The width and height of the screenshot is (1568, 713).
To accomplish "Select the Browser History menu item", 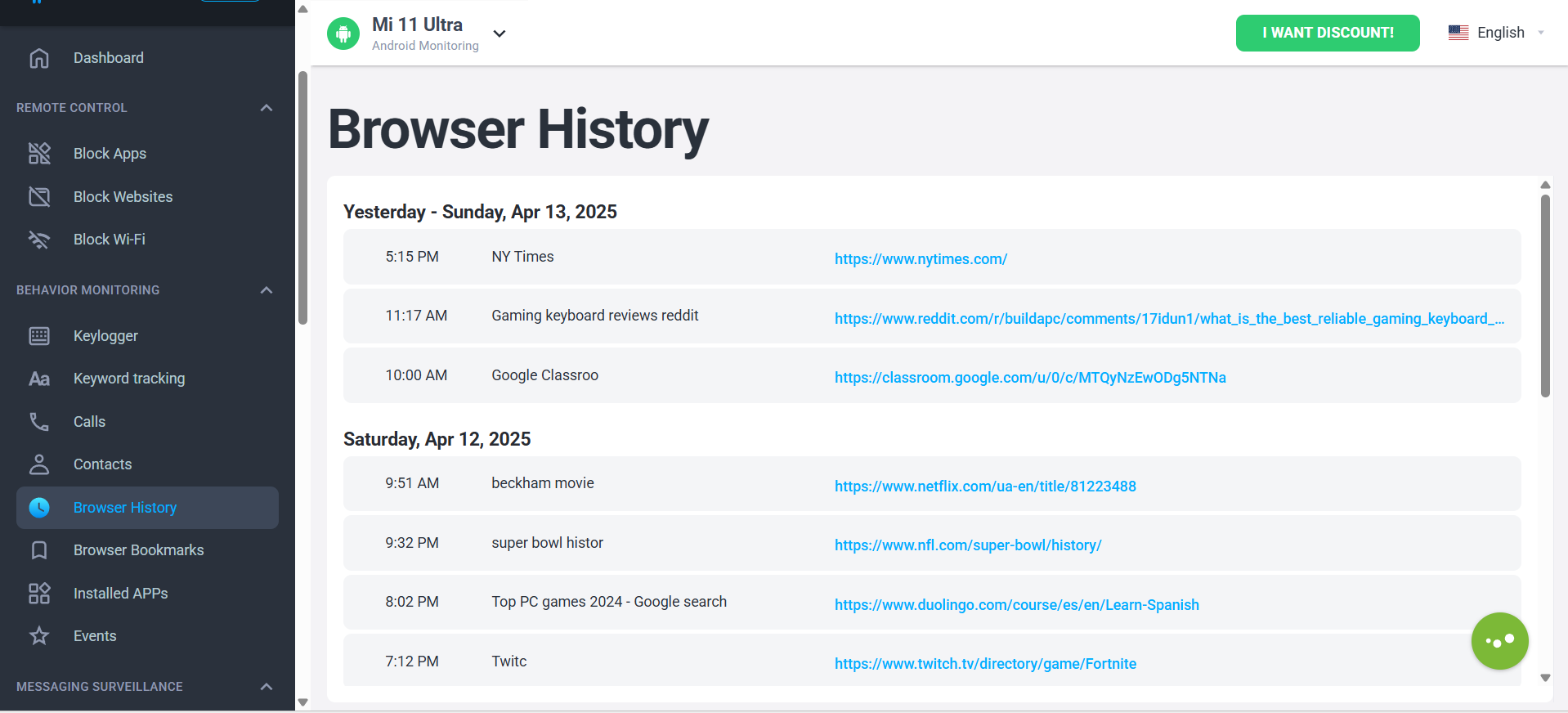I will point(147,508).
